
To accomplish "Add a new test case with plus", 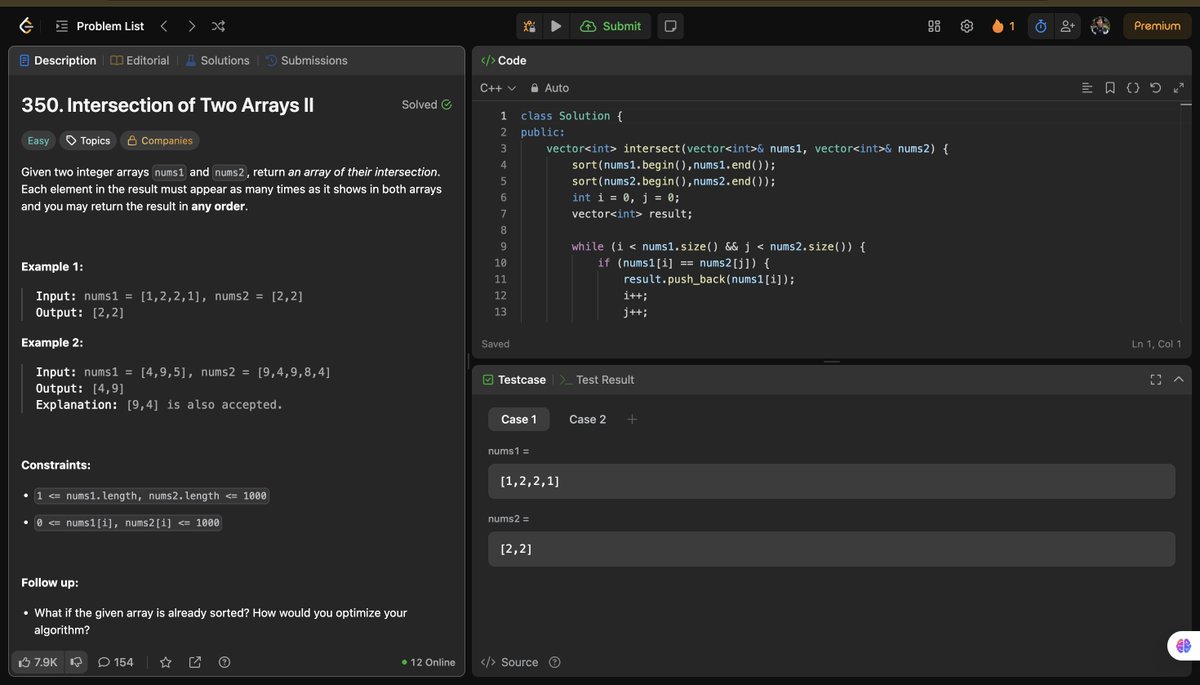I will (632, 419).
